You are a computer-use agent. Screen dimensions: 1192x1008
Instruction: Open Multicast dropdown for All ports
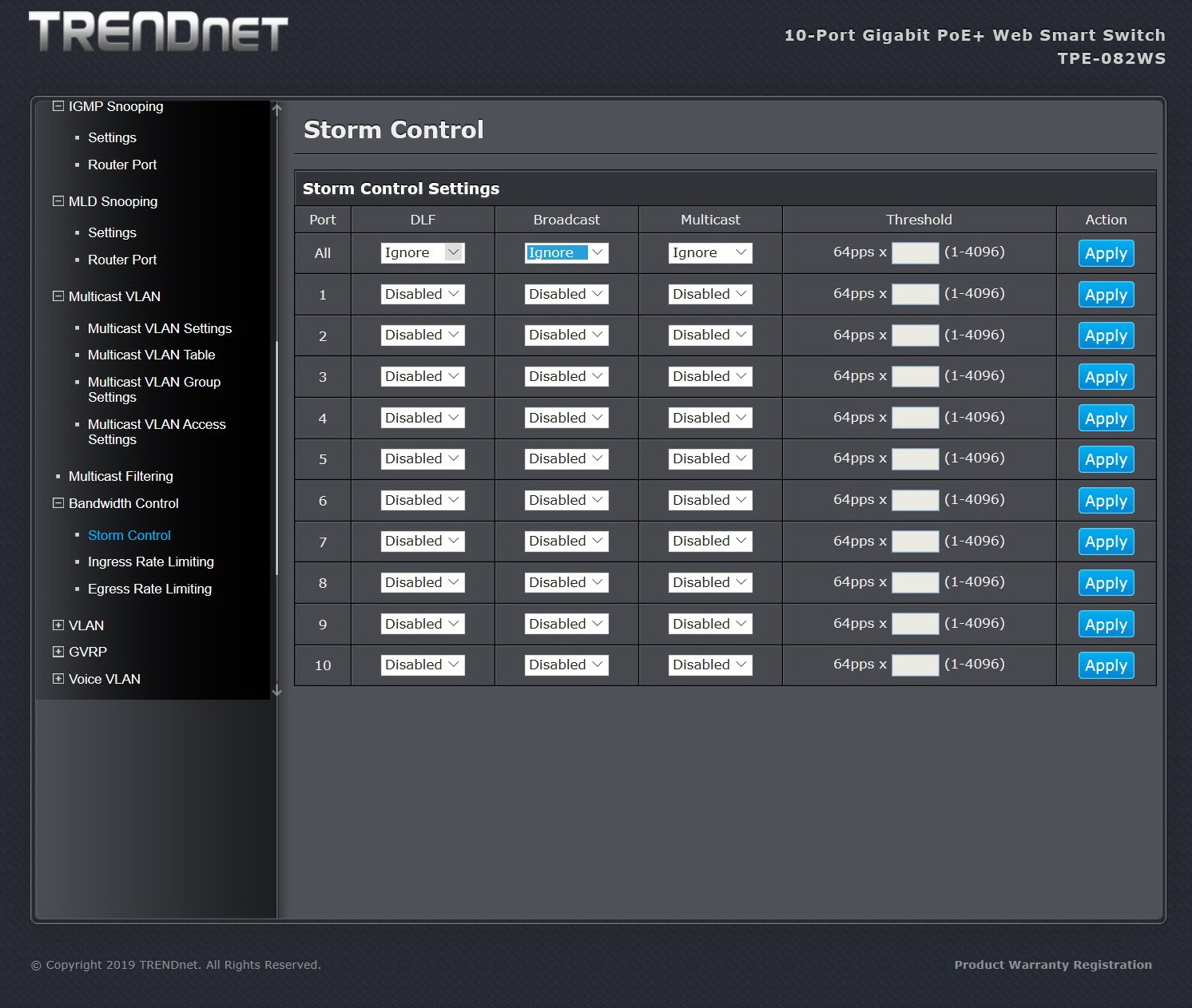click(710, 252)
